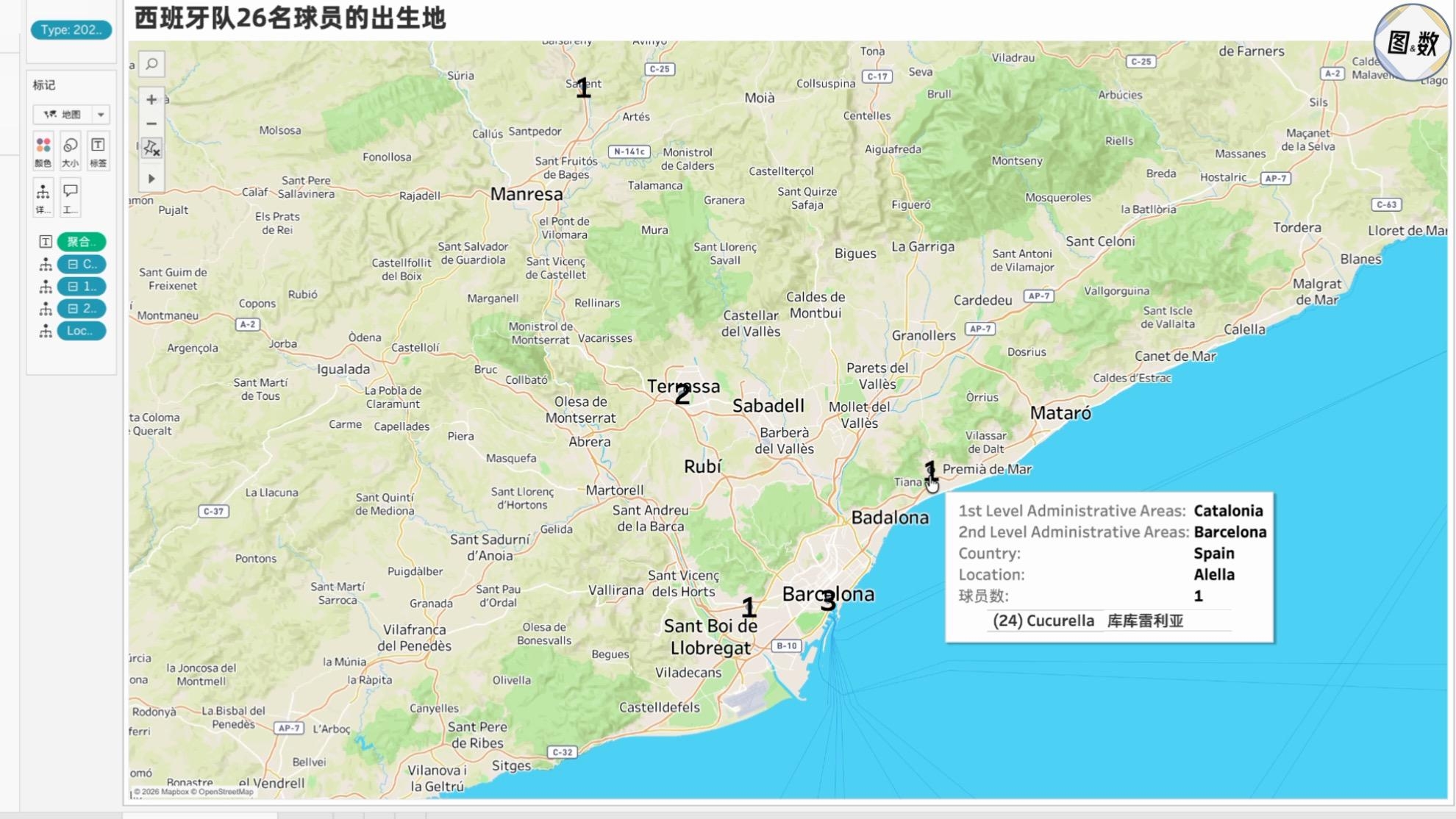
Task: Open the detail marks card
Action: point(43,198)
